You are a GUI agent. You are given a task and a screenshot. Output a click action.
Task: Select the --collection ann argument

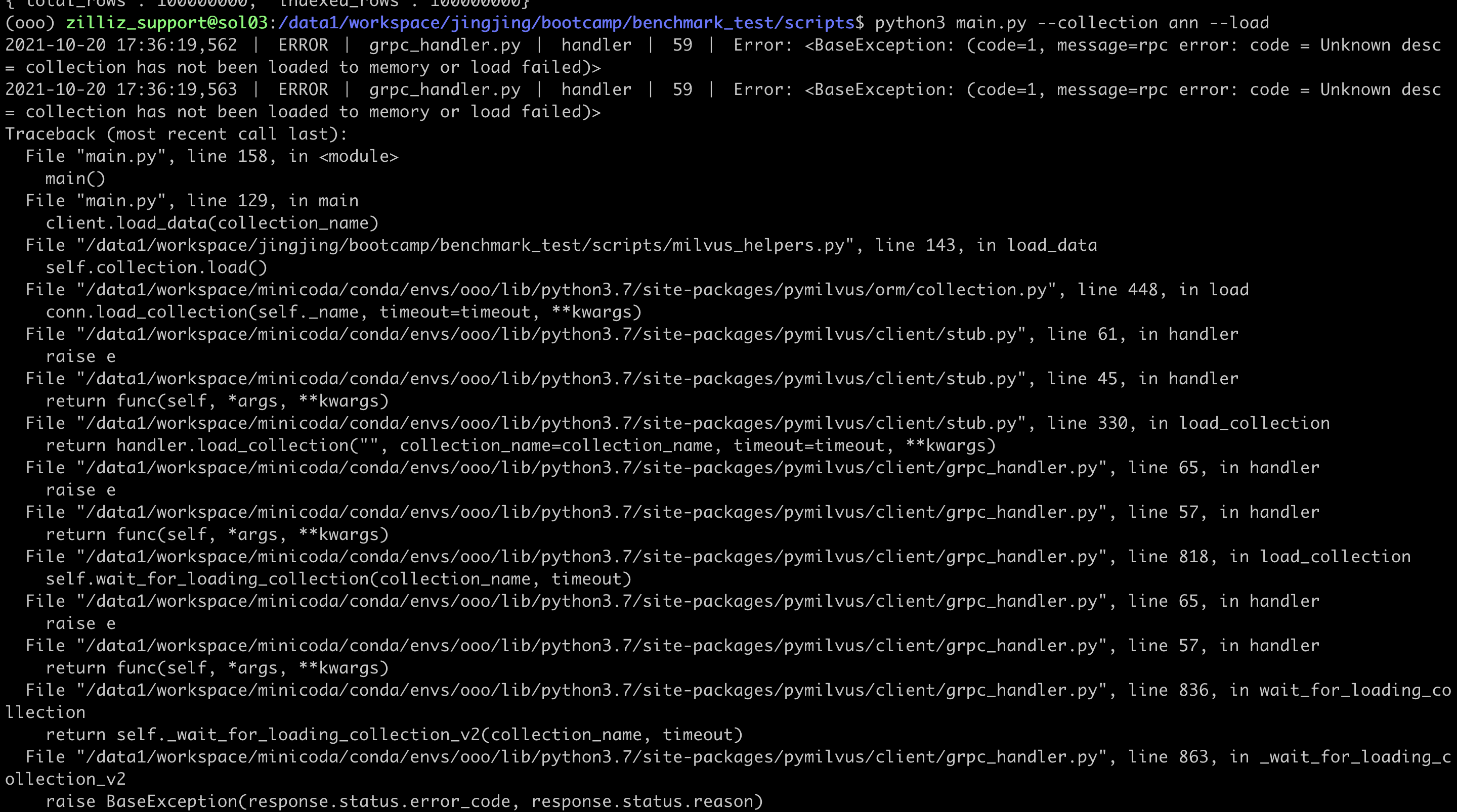pyautogui.click(x=1123, y=23)
